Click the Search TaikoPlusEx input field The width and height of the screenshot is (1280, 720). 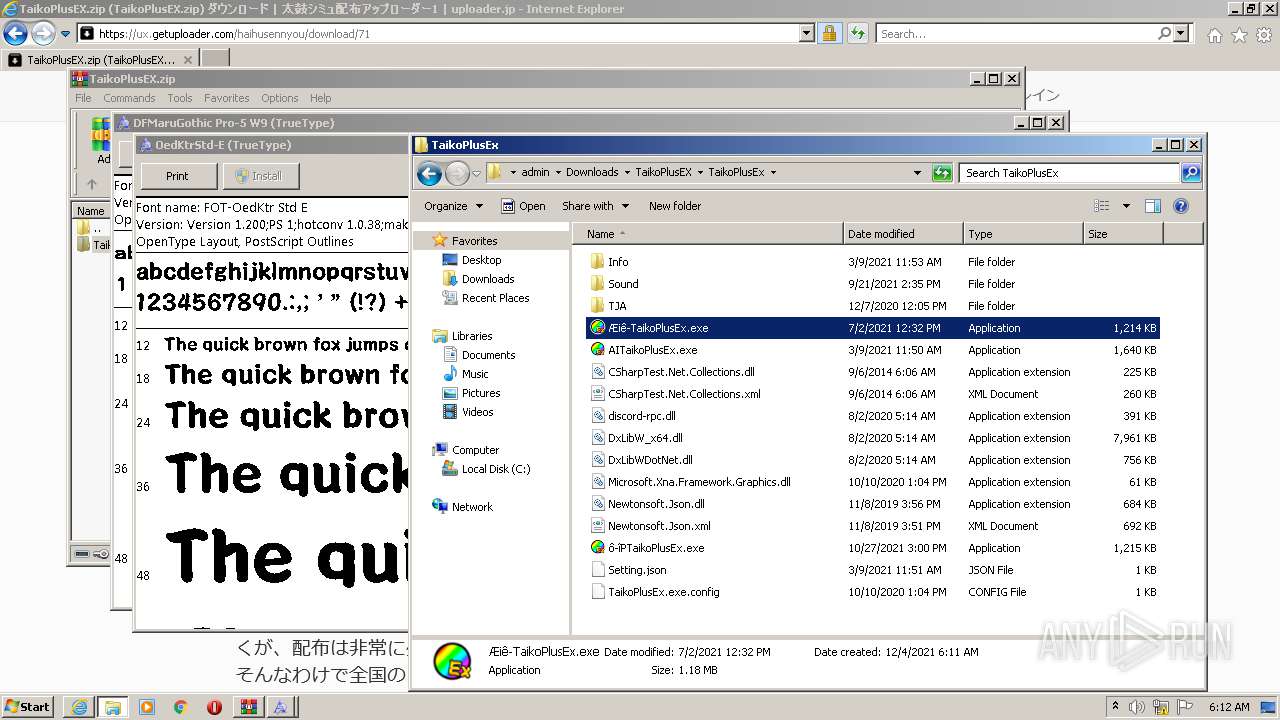click(1069, 173)
